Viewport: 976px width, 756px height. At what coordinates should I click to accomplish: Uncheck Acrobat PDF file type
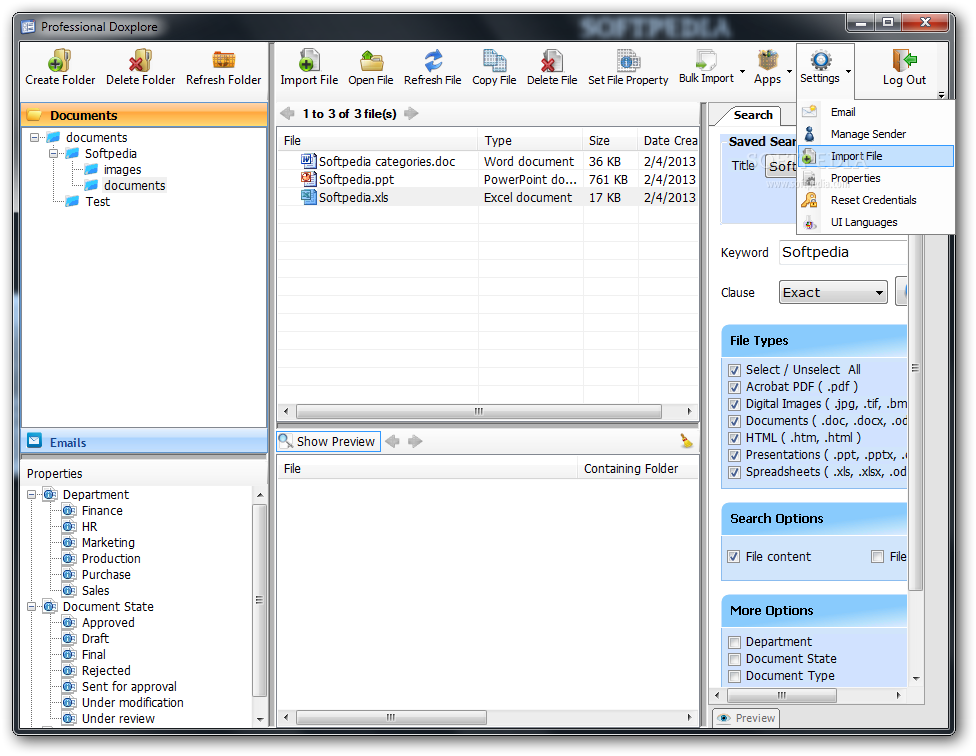734,387
